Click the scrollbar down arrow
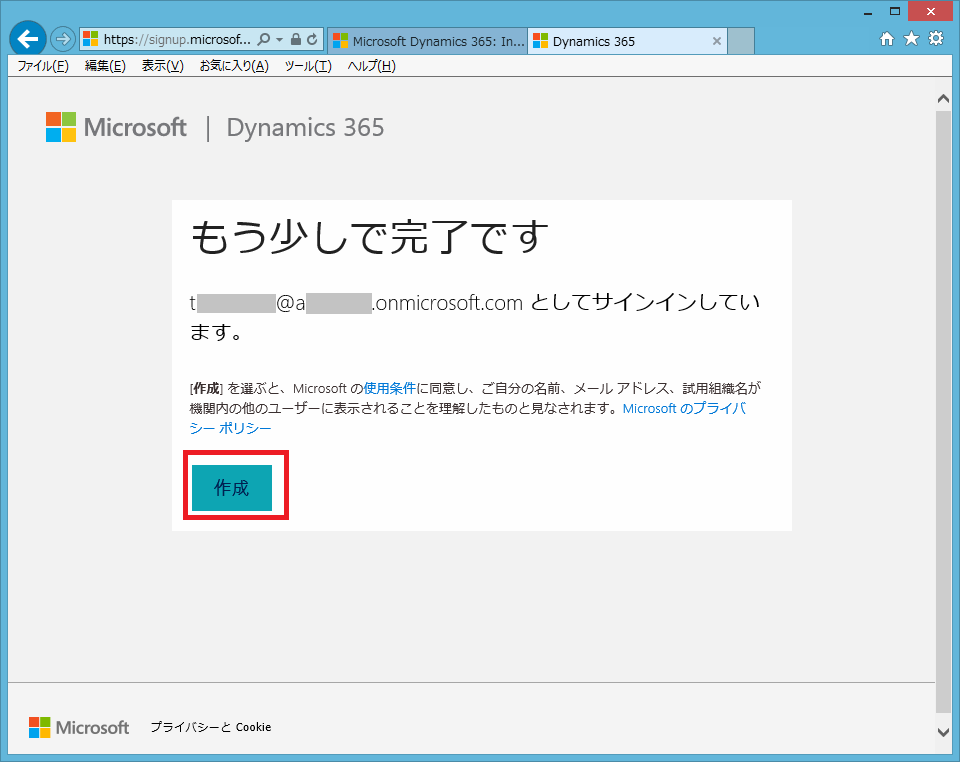 [943, 731]
